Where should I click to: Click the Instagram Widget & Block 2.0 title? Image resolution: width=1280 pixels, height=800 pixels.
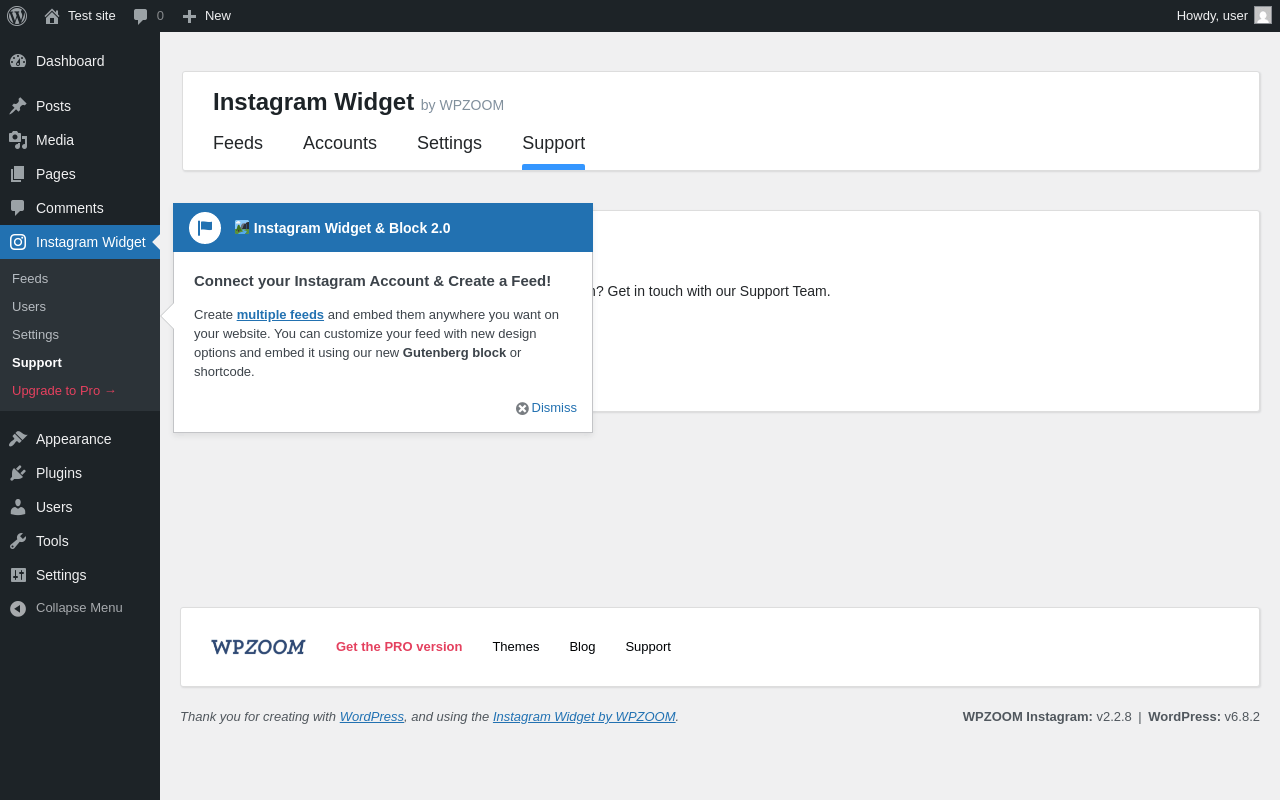tap(352, 228)
